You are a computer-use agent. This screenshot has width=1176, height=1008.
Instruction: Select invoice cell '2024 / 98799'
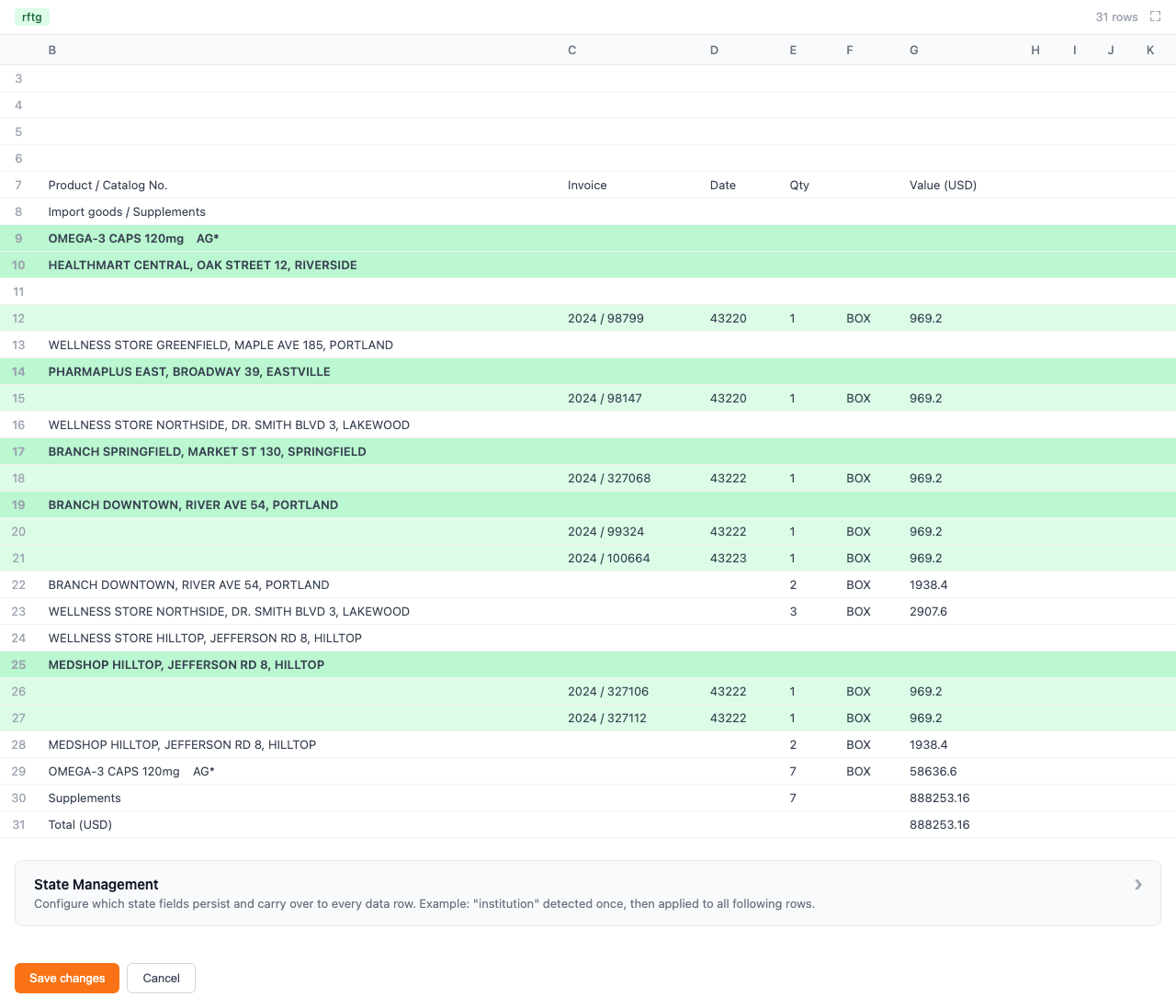pos(605,318)
